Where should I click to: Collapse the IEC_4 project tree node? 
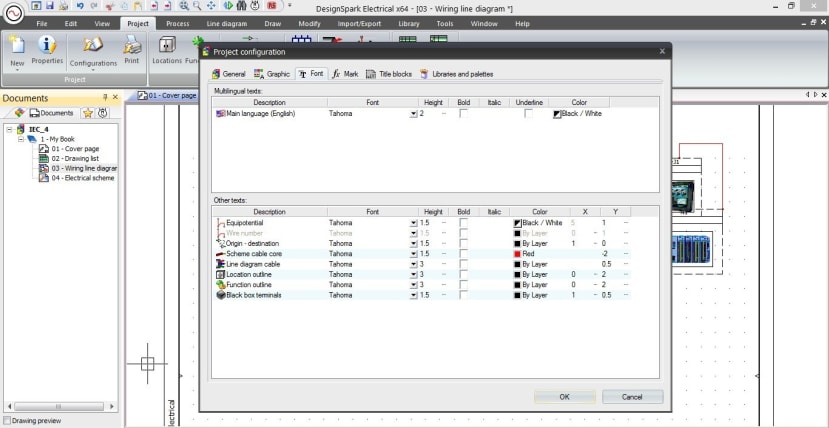pos(10,129)
